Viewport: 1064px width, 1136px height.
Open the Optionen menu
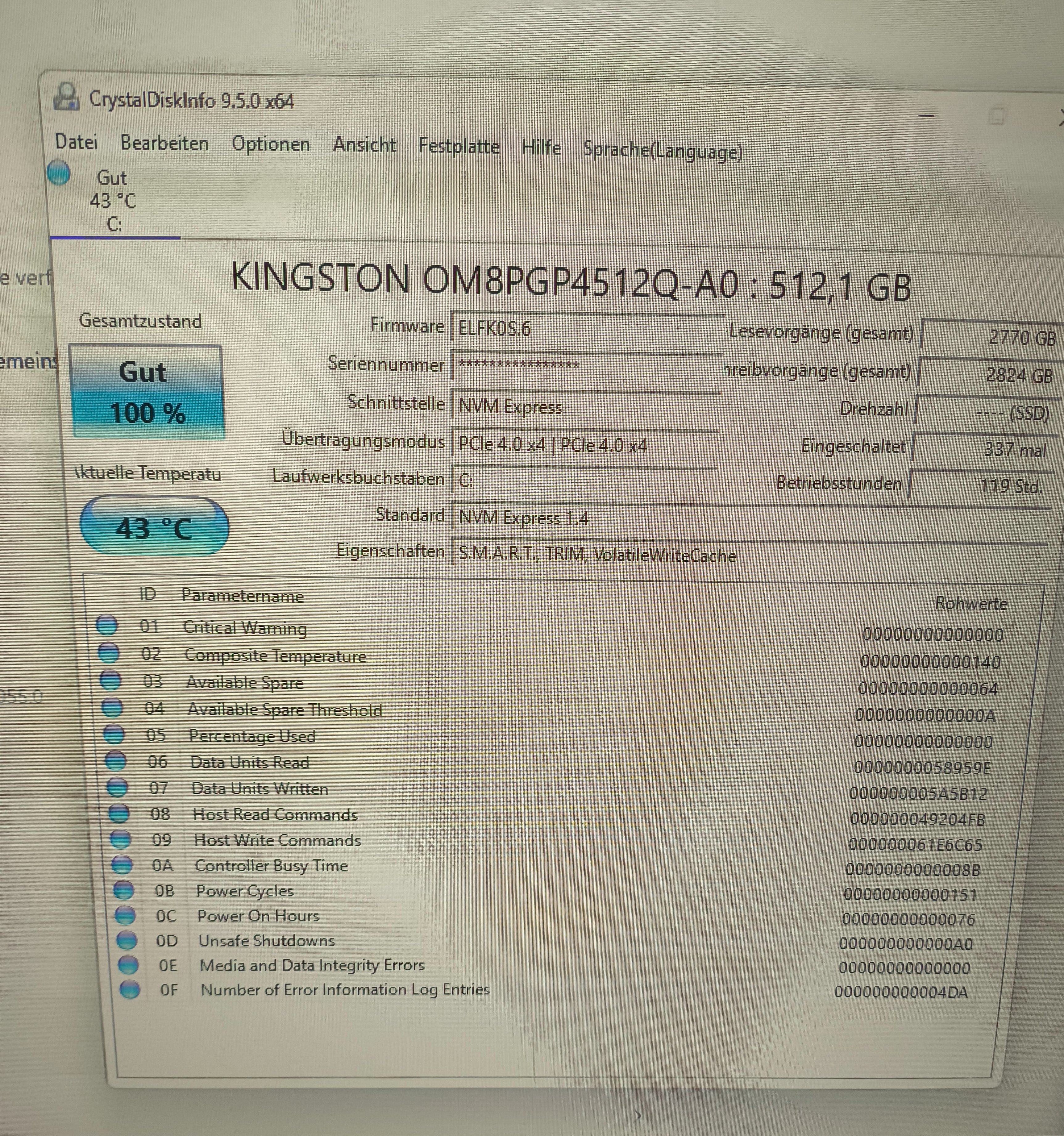point(271,144)
